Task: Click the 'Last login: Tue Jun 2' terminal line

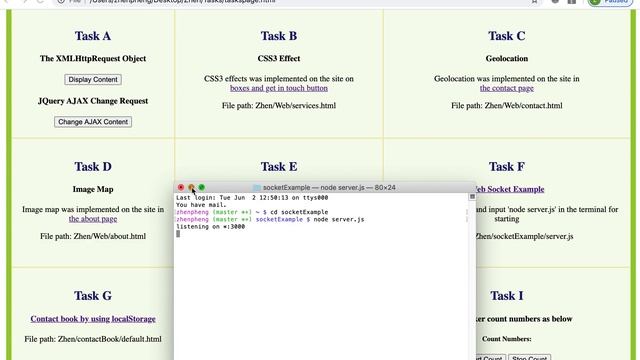Action: (x=252, y=198)
